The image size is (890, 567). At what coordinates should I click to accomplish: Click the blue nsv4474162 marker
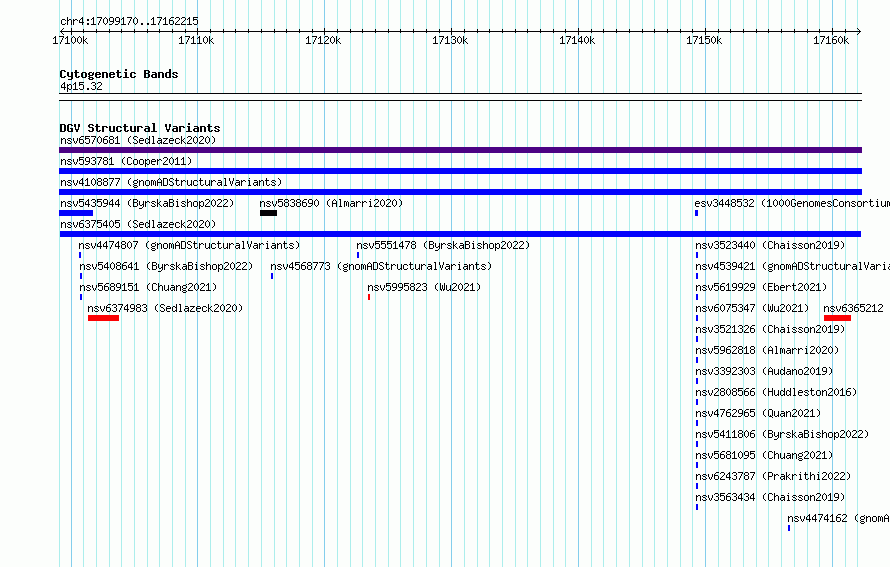coord(789,528)
